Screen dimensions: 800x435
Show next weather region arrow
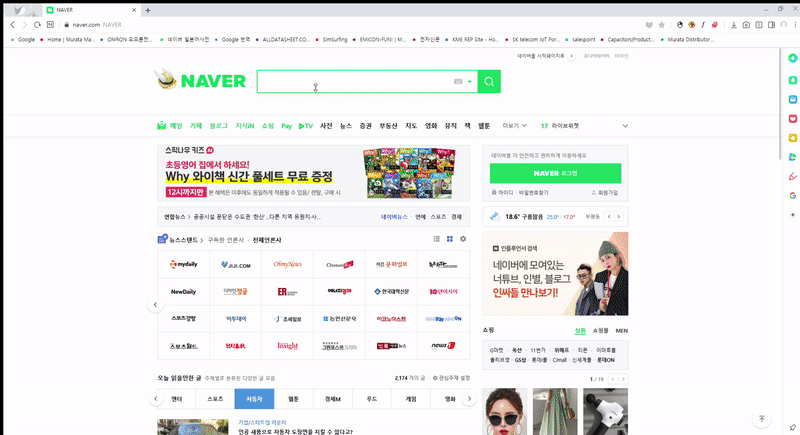pyautogui.click(x=619, y=217)
